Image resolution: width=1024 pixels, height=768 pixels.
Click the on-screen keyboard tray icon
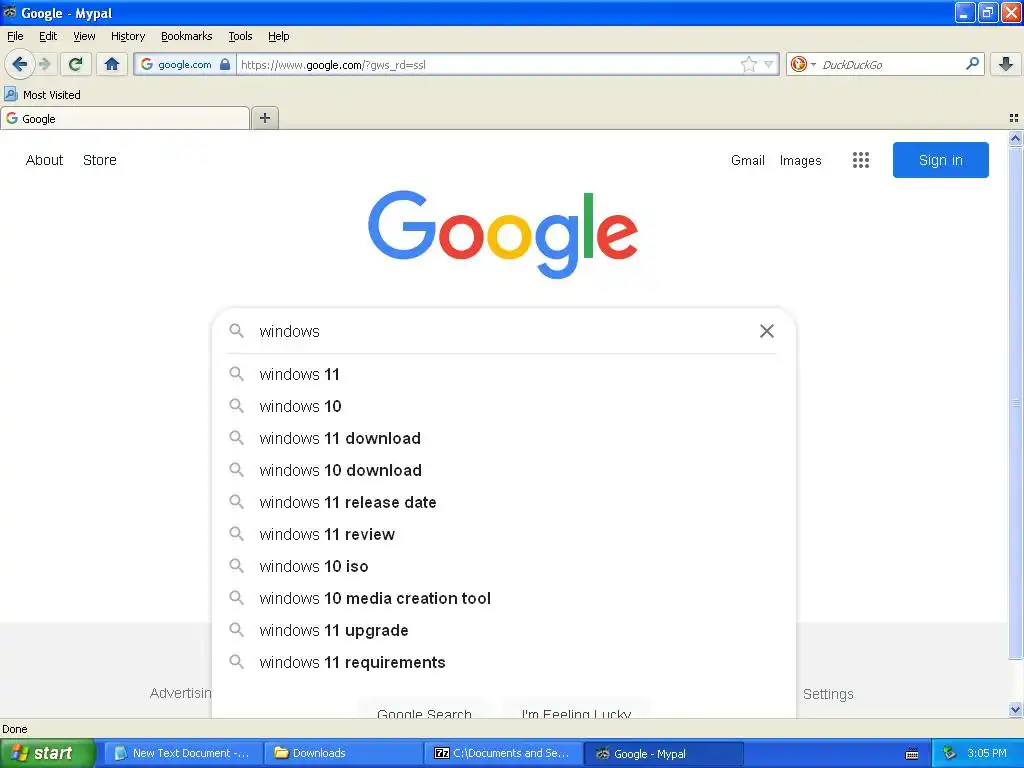(x=912, y=754)
